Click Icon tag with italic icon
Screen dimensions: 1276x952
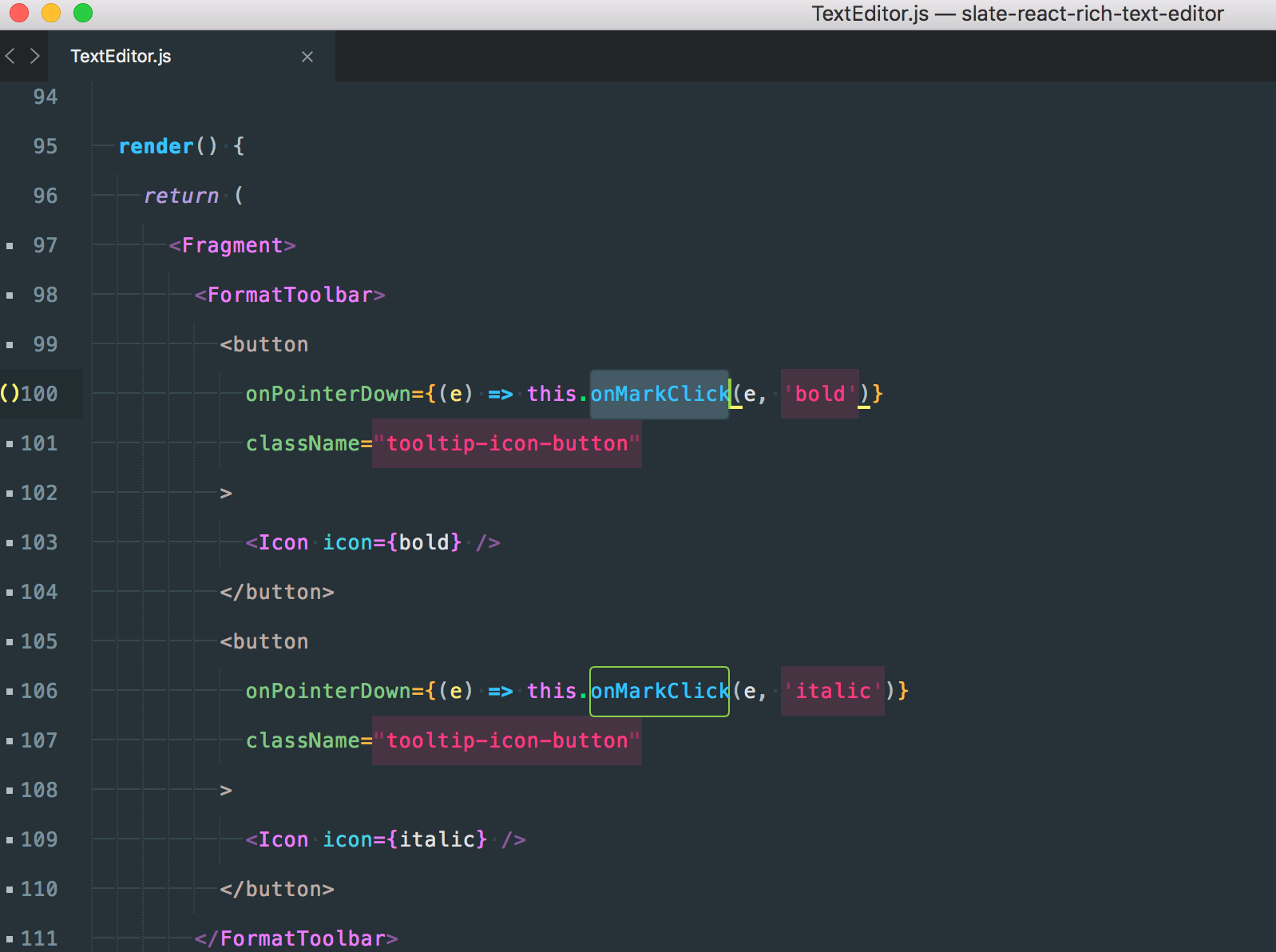386,839
